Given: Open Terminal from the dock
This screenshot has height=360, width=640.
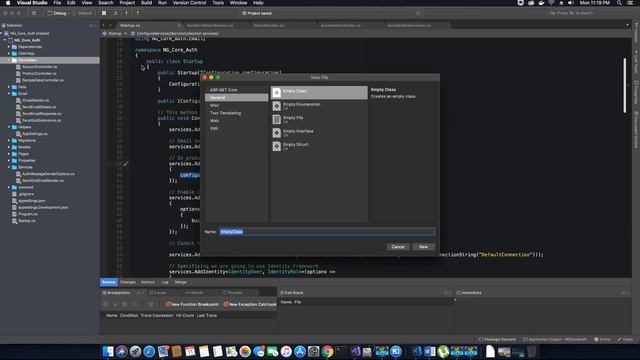Looking at the screenshot, I should coord(341,351).
